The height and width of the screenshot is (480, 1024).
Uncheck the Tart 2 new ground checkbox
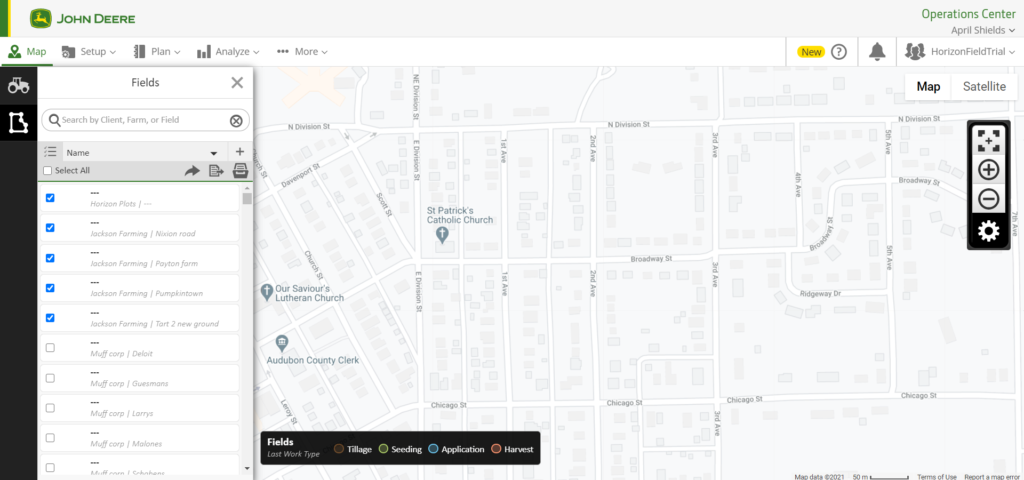pyautogui.click(x=50, y=318)
